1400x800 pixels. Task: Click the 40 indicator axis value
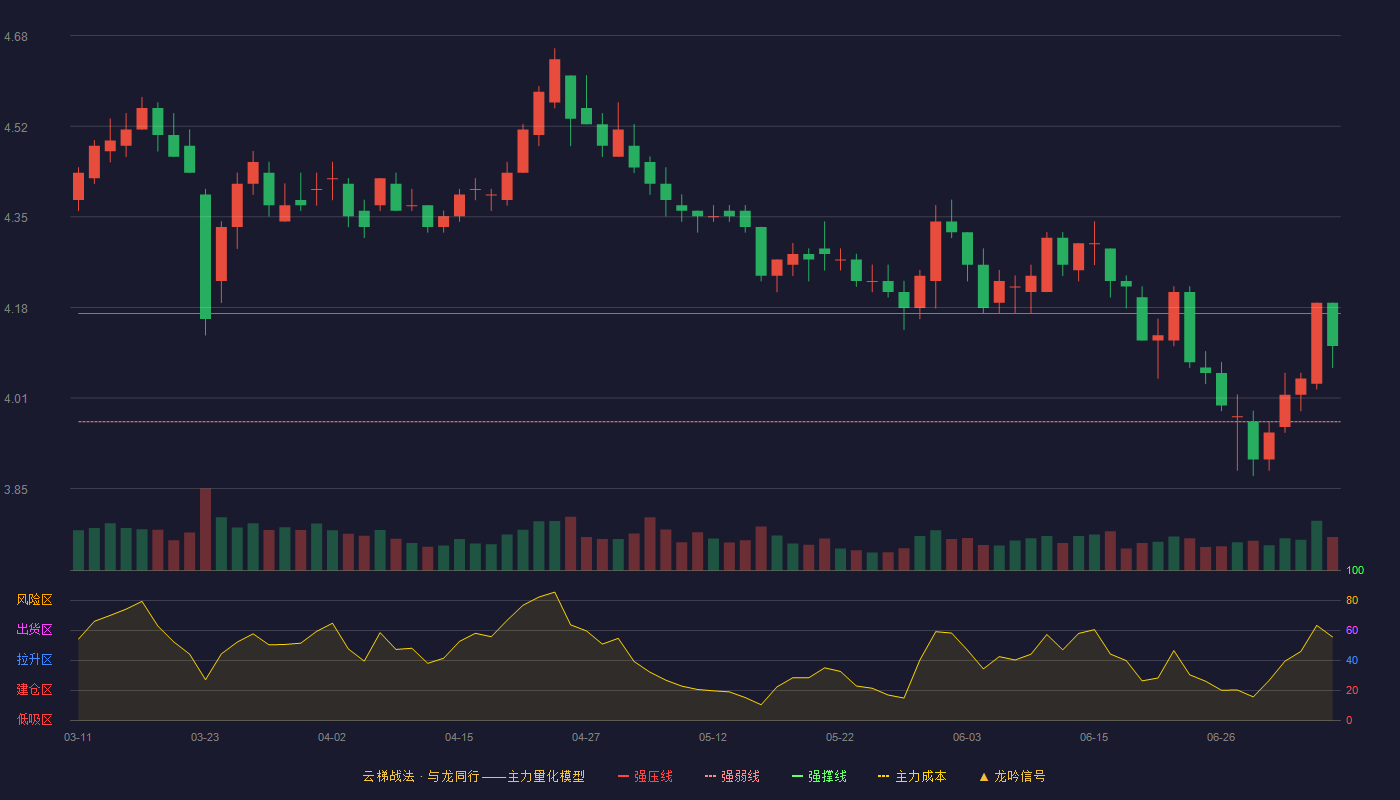1352,660
